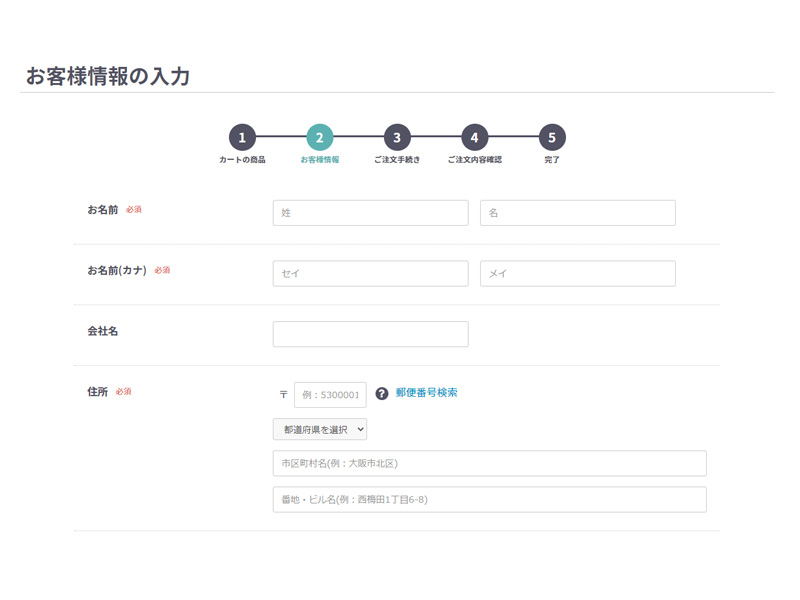This screenshot has width=800, height=600.
Task: Click the 〒 postal mark symbol
Action: (283, 395)
